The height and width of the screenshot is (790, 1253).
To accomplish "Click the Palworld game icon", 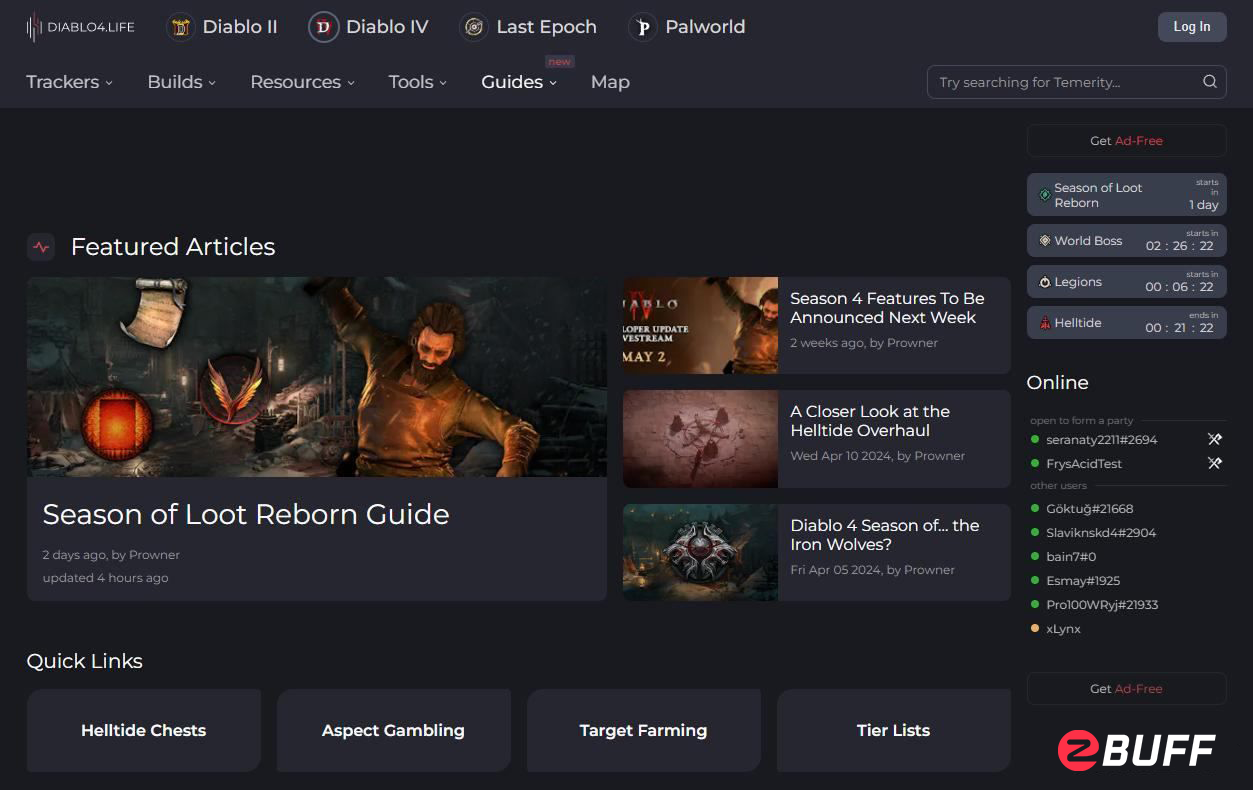I will [x=642, y=27].
